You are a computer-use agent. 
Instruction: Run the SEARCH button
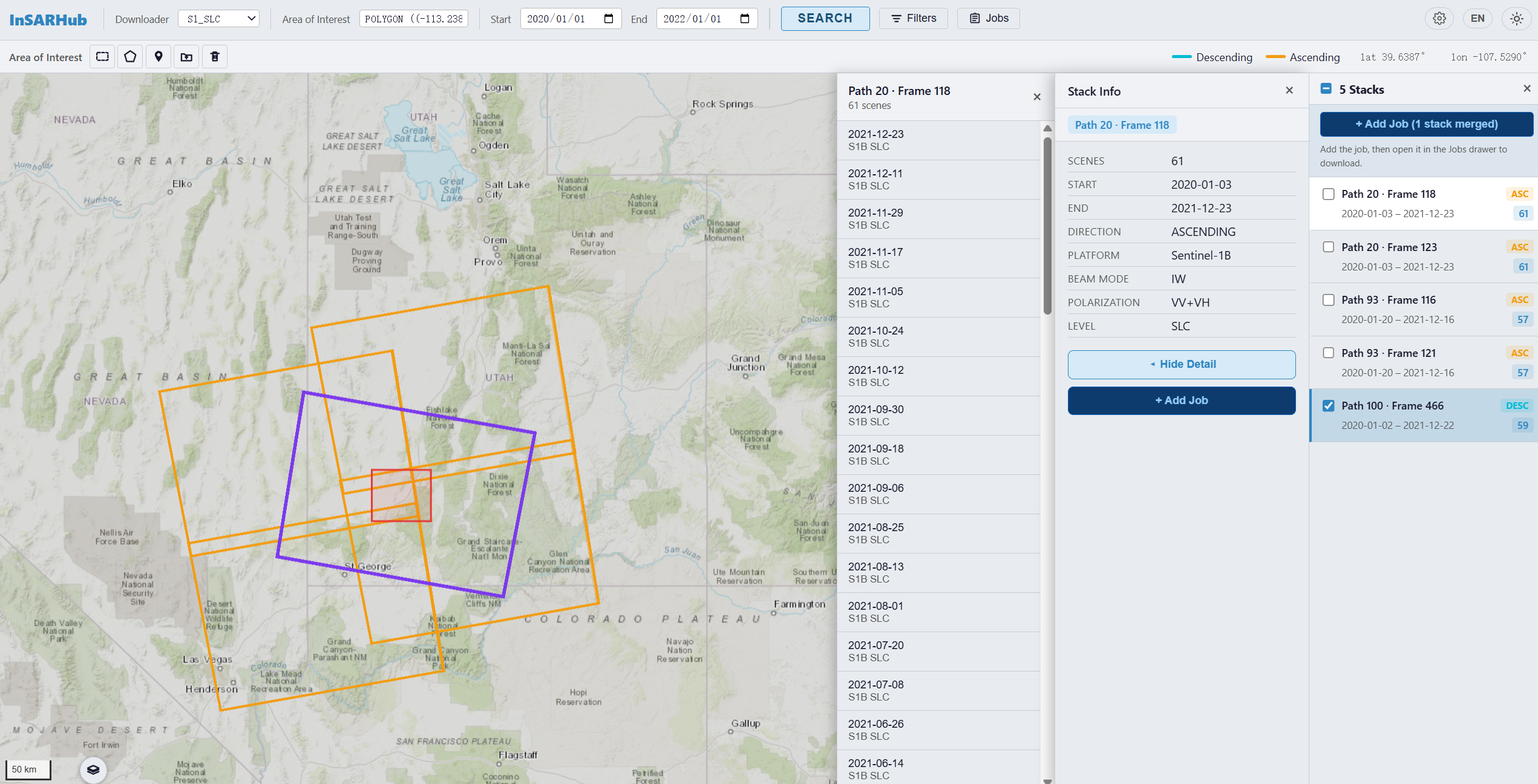[825, 18]
